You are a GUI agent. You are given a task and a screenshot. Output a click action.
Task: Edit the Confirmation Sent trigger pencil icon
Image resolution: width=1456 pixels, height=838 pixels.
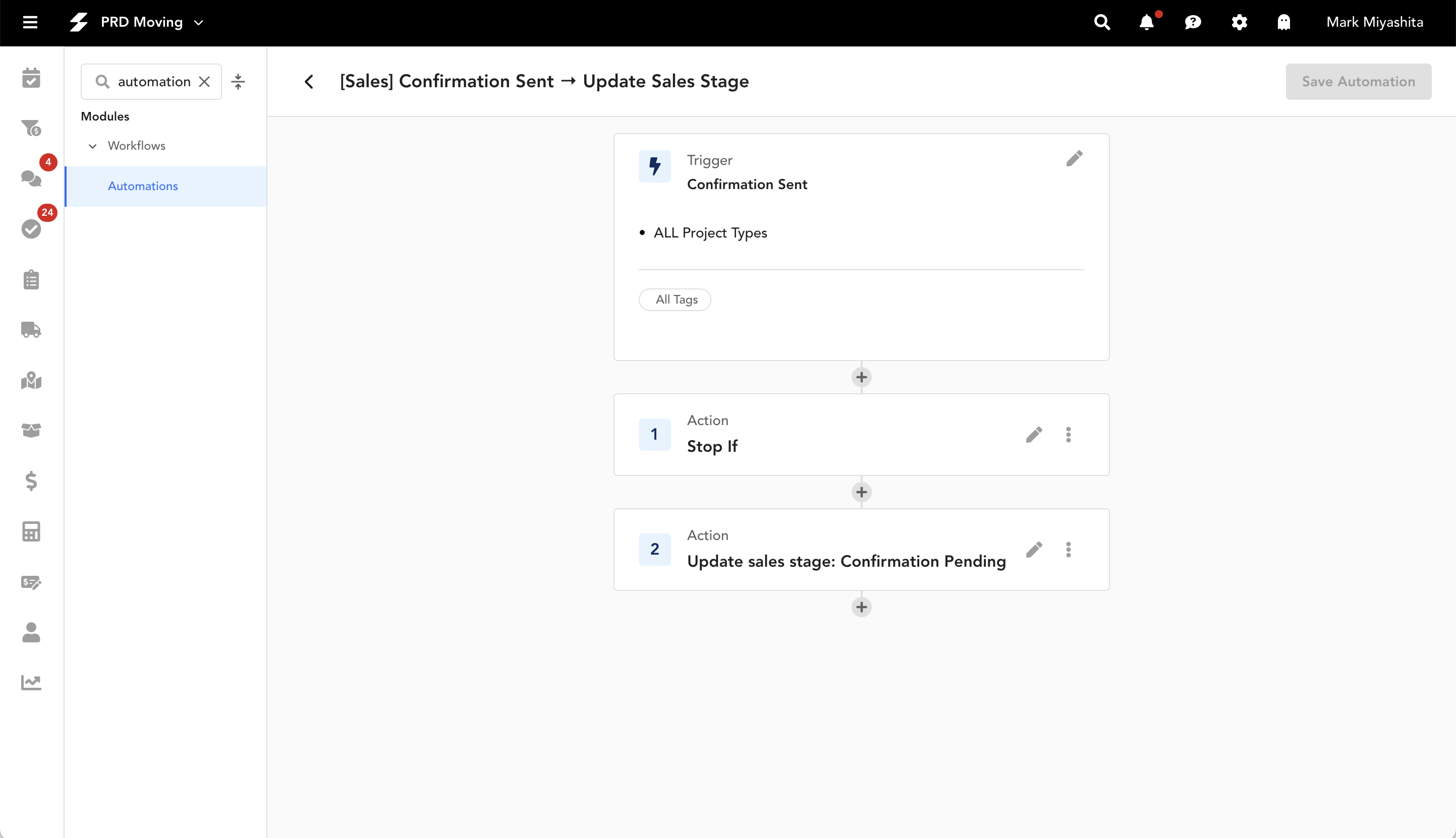pos(1074,158)
